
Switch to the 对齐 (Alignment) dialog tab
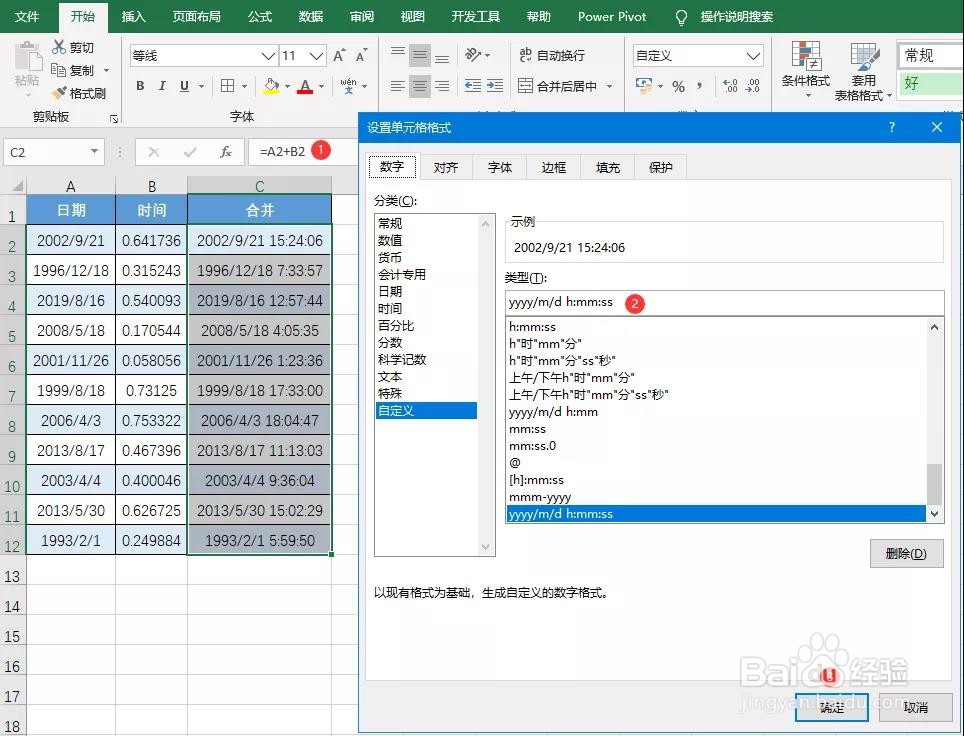[446, 167]
